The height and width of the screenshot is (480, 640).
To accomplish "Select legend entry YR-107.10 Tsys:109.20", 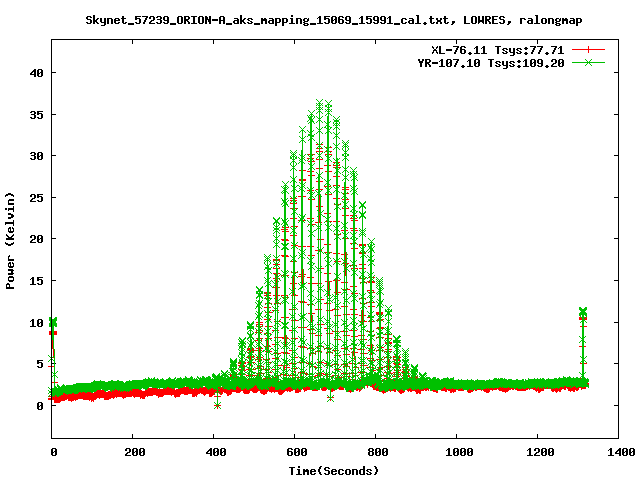I will [491, 63].
